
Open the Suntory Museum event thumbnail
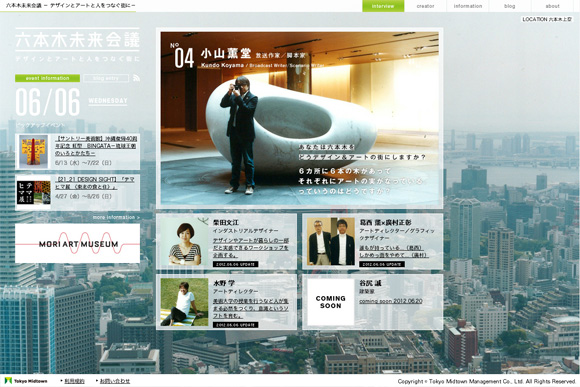point(33,152)
